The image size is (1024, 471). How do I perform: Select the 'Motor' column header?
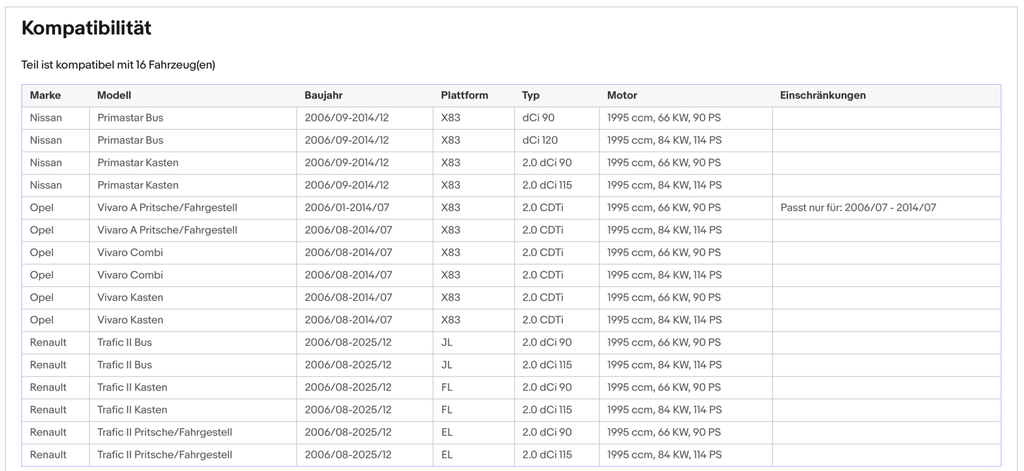[x=622, y=95]
